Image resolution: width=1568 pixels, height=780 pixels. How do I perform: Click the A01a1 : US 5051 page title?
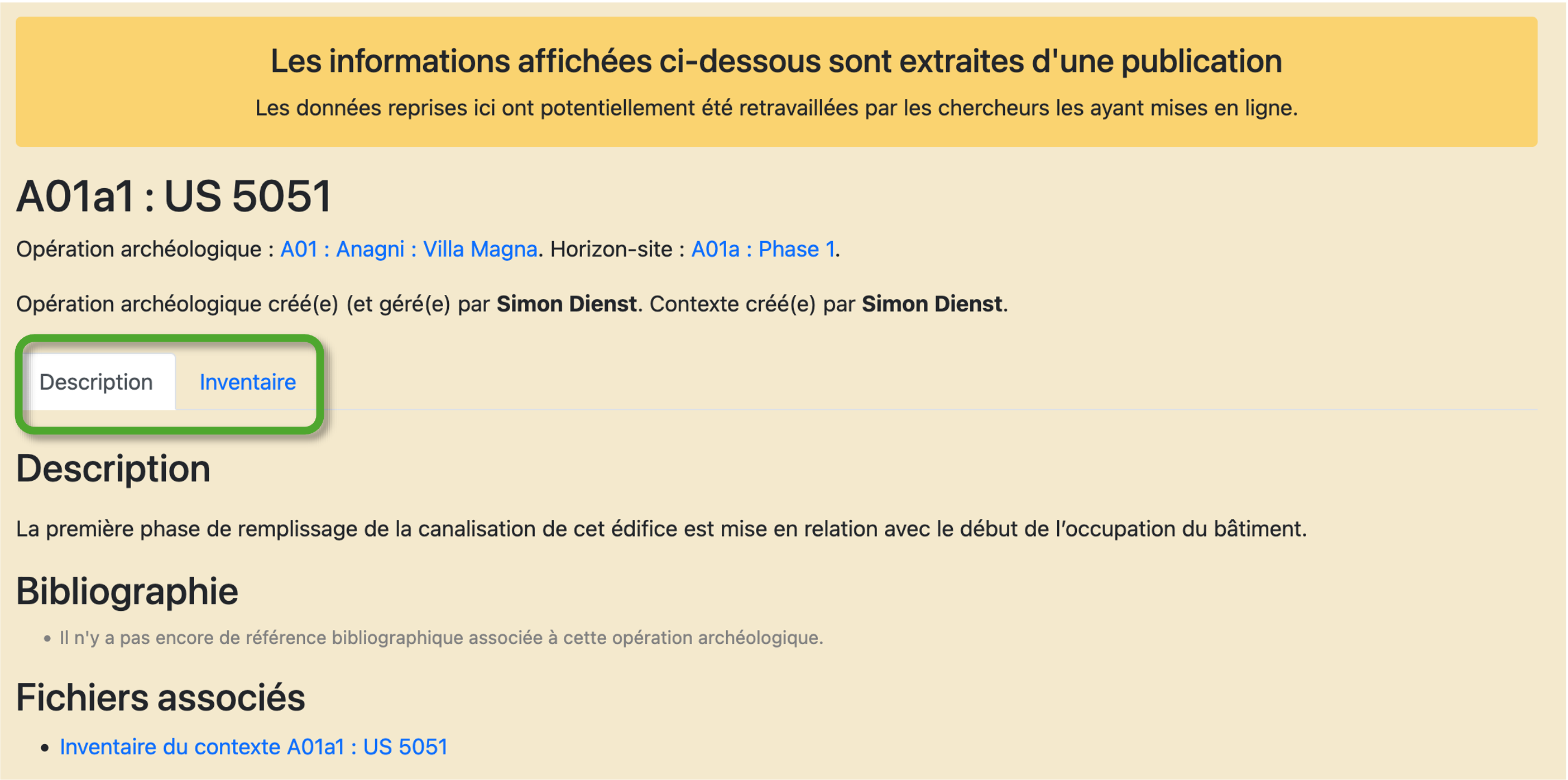pos(174,197)
